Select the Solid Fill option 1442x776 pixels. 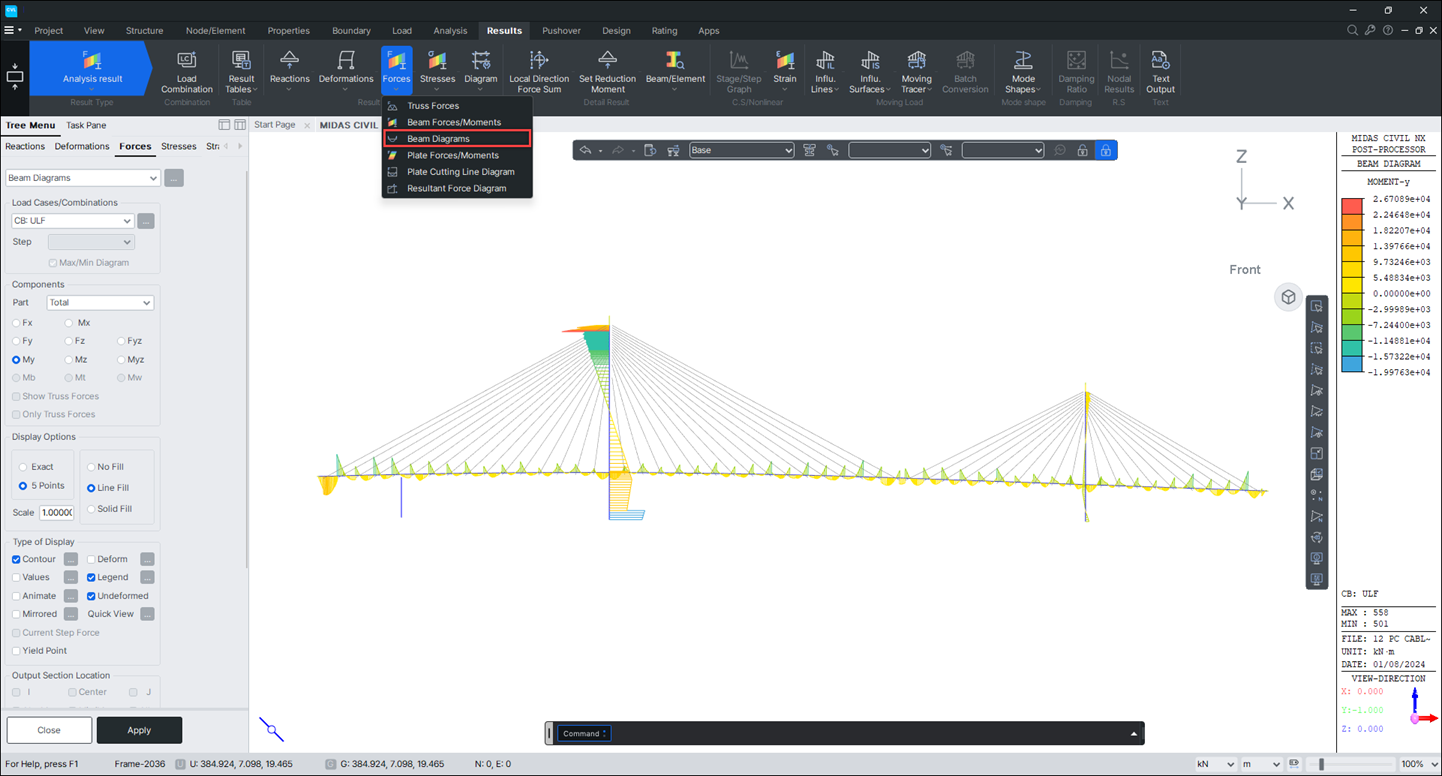click(x=91, y=509)
